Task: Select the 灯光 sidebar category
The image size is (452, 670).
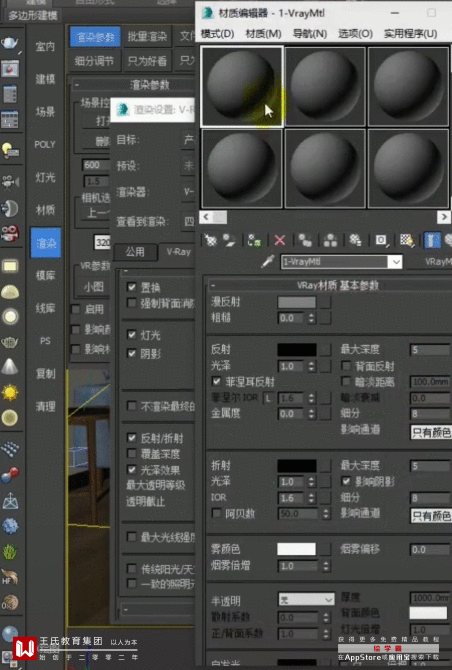Action: [x=45, y=177]
